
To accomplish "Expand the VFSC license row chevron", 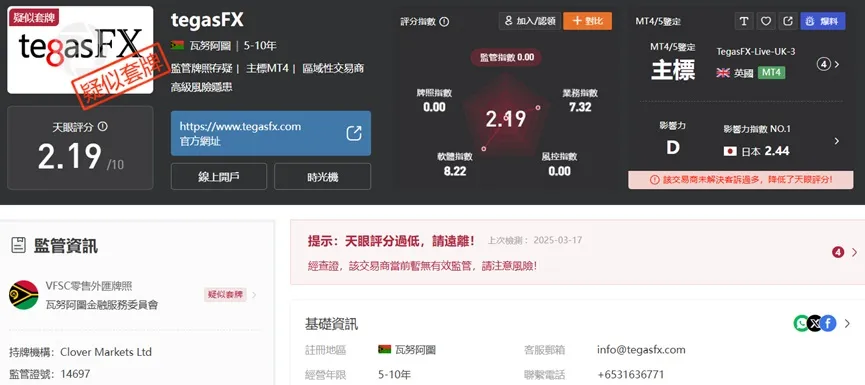I will tap(254, 295).
